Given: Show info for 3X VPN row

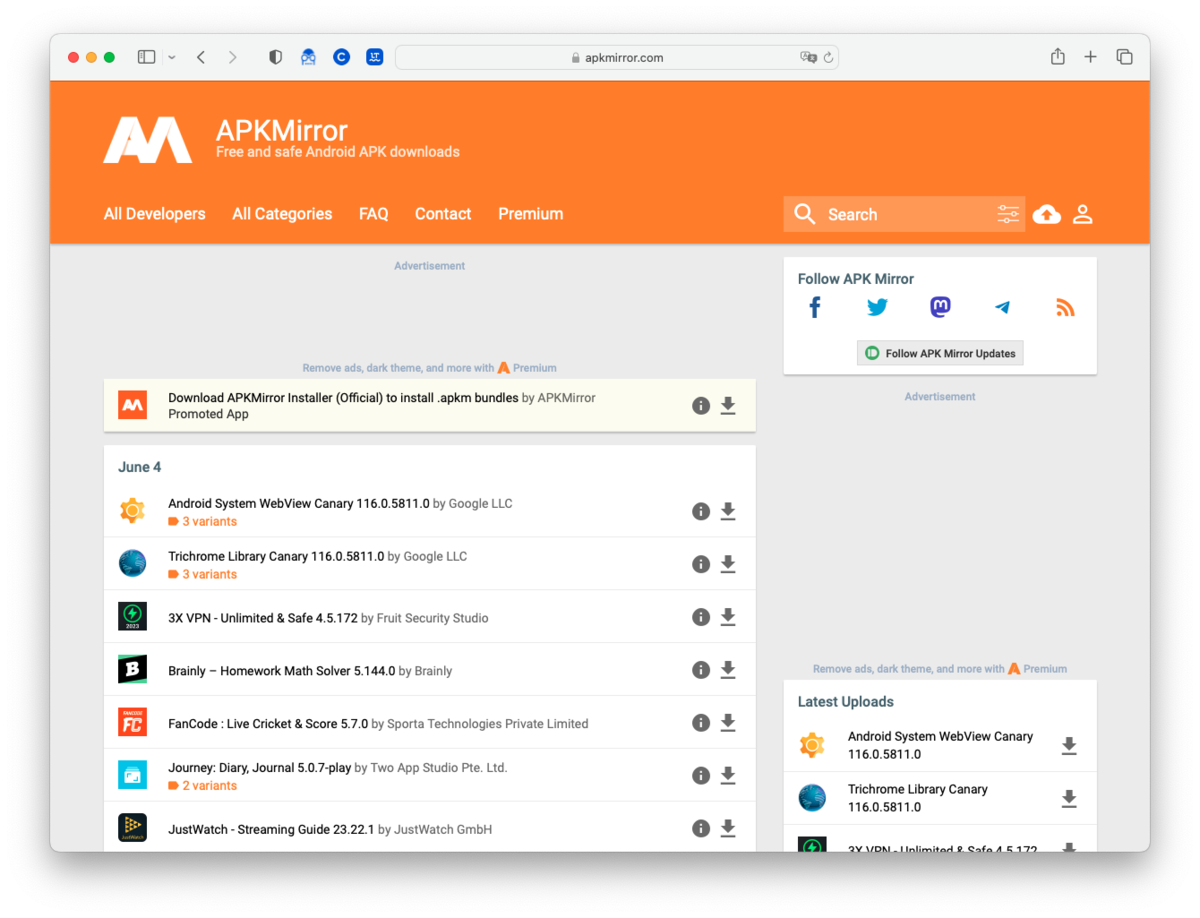Looking at the screenshot, I should 701,617.
